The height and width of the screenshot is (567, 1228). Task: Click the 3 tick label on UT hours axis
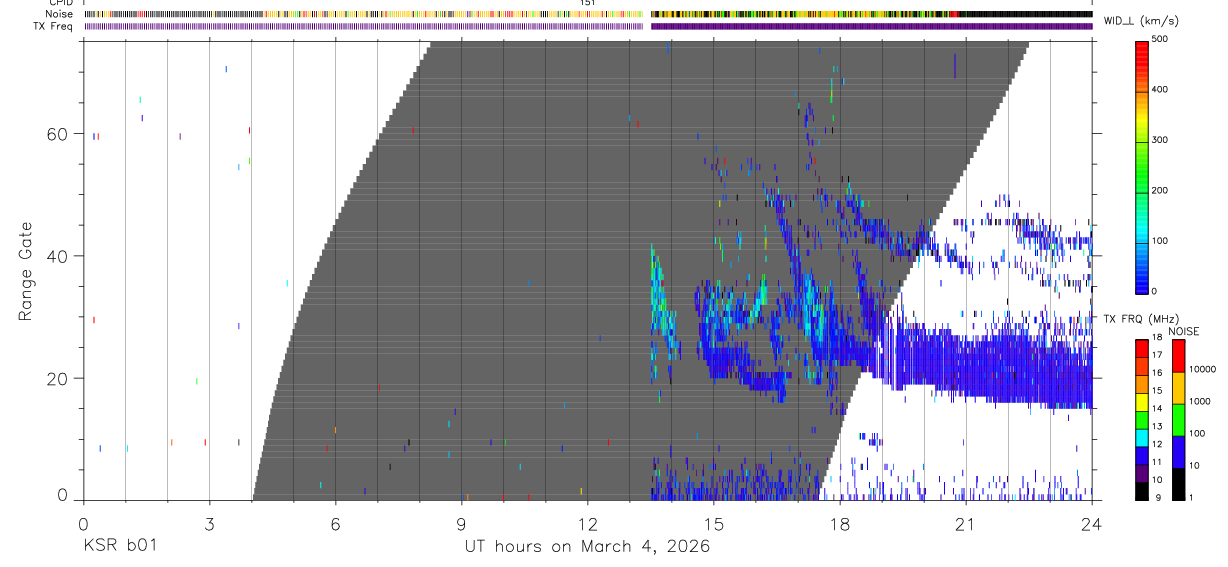[x=209, y=524]
